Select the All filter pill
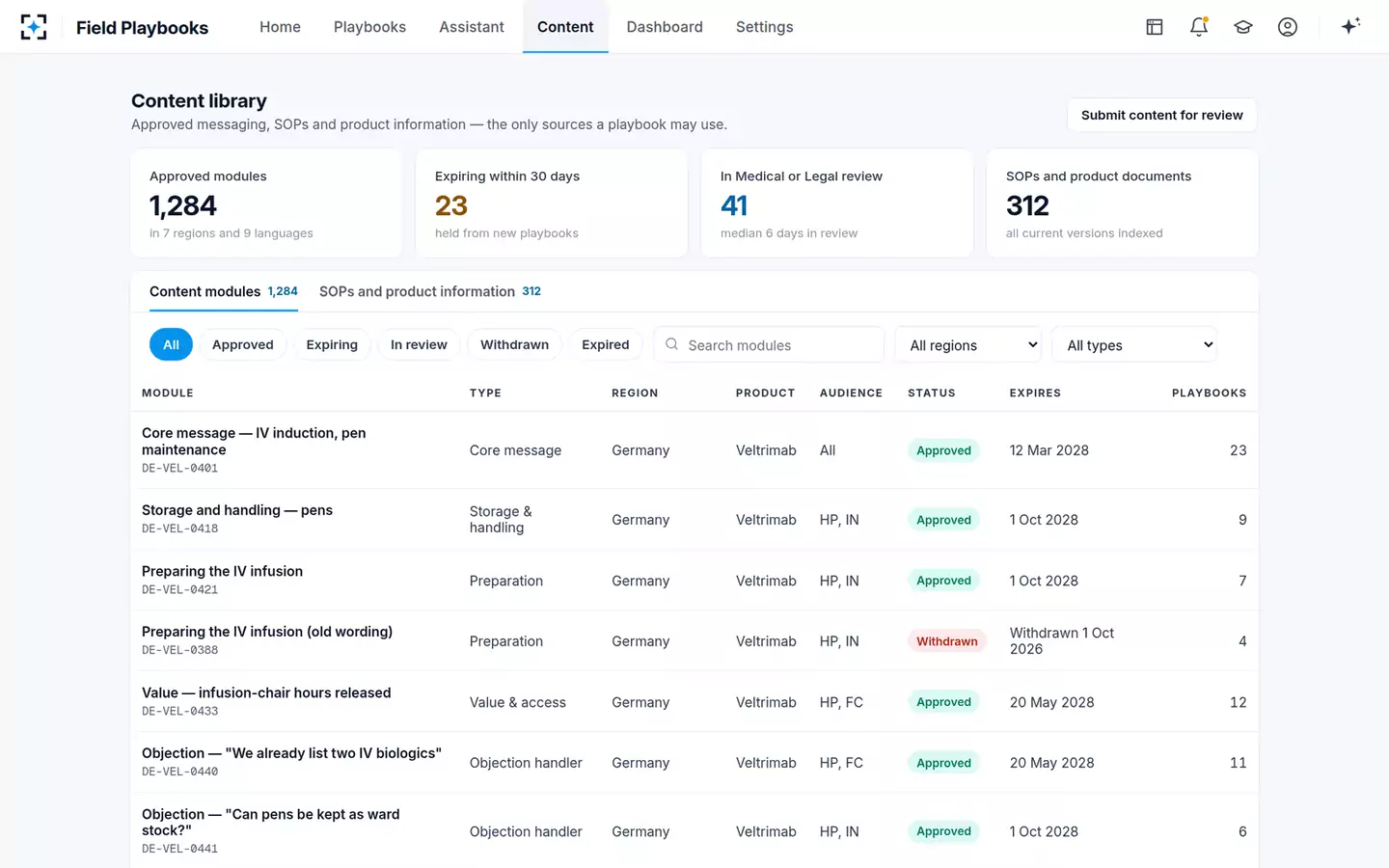Viewport: 1389px width, 868px height. point(171,344)
